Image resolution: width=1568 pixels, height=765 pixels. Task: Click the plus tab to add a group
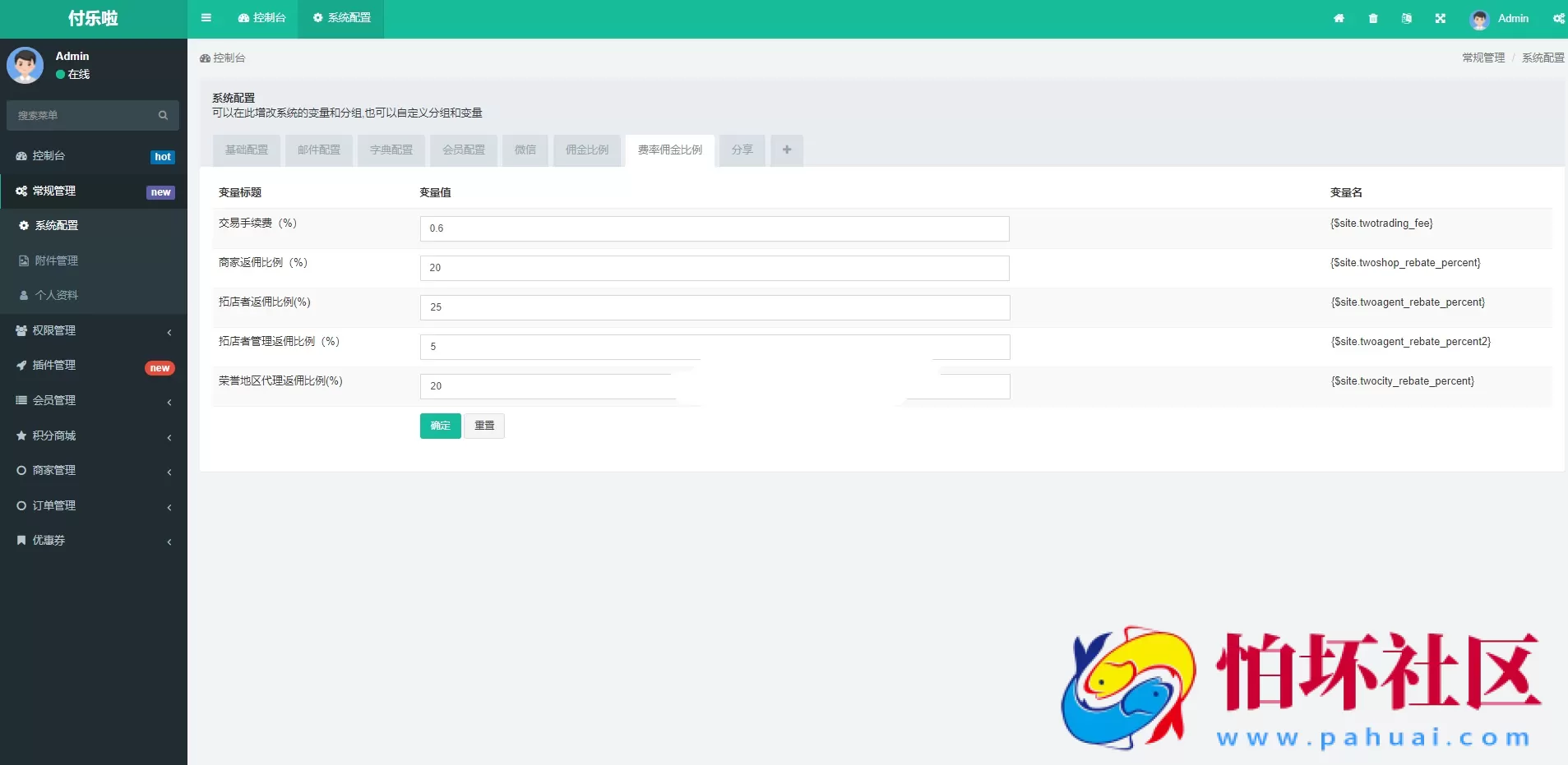pyautogui.click(x=787, y=150)
